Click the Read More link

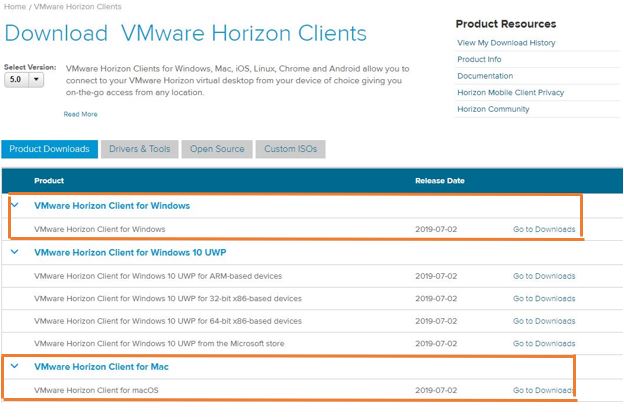[80, 114]
